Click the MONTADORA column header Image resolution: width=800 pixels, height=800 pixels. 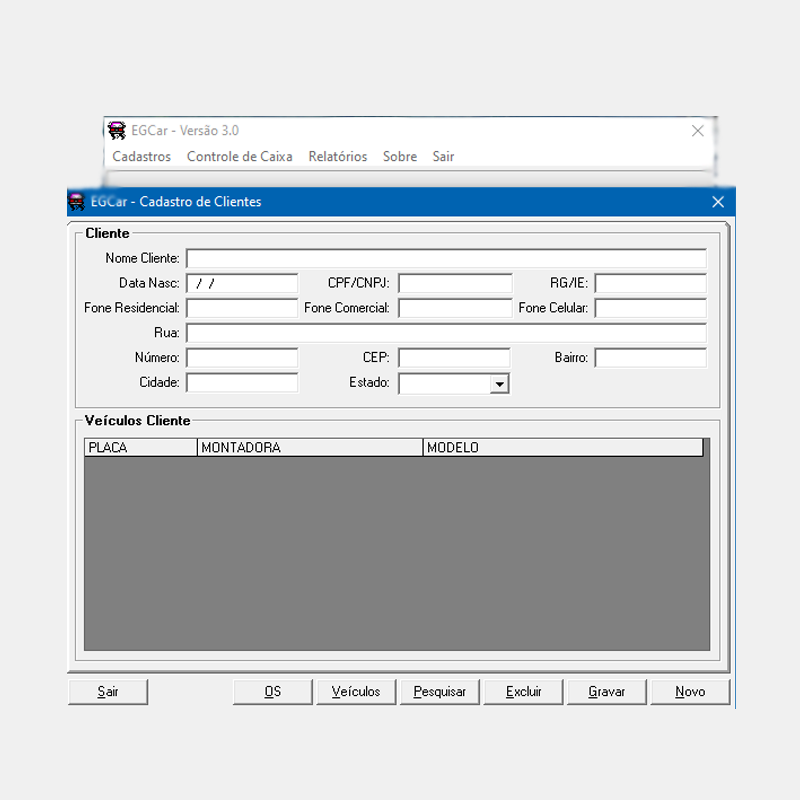pos(310,447)
